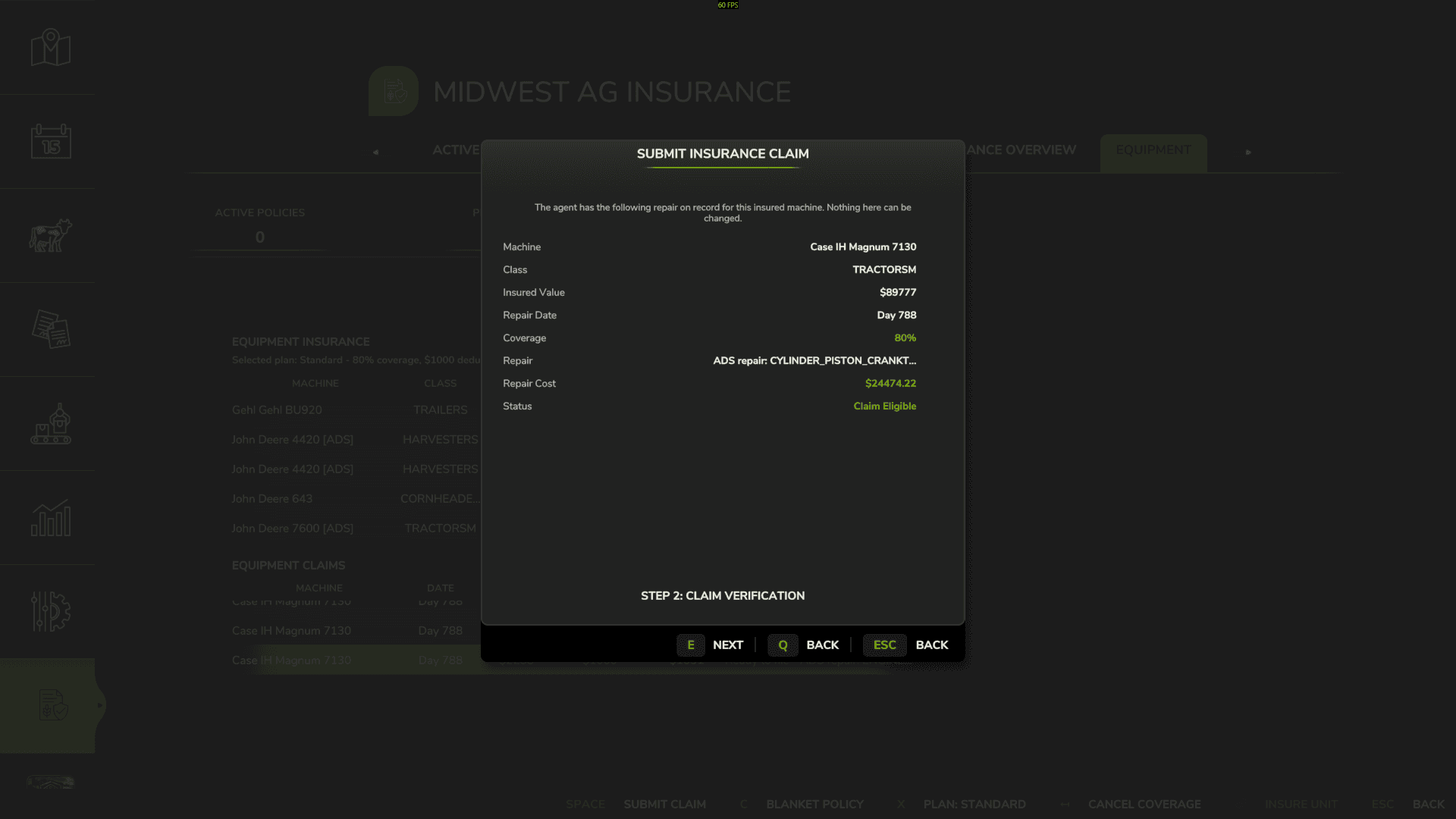1456x819 pixels.
Task: Switch to the Equipment tab
Action: (1153, 150)
